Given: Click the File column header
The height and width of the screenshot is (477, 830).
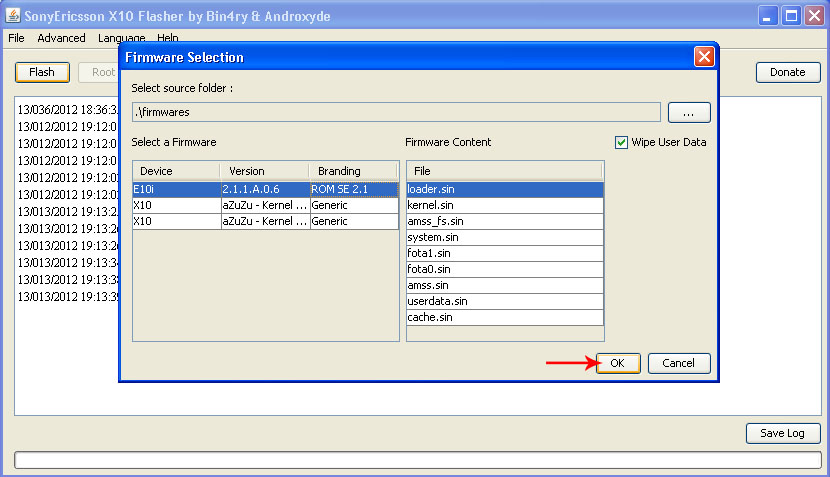Looking at the screenshot, I should (505, 171).
